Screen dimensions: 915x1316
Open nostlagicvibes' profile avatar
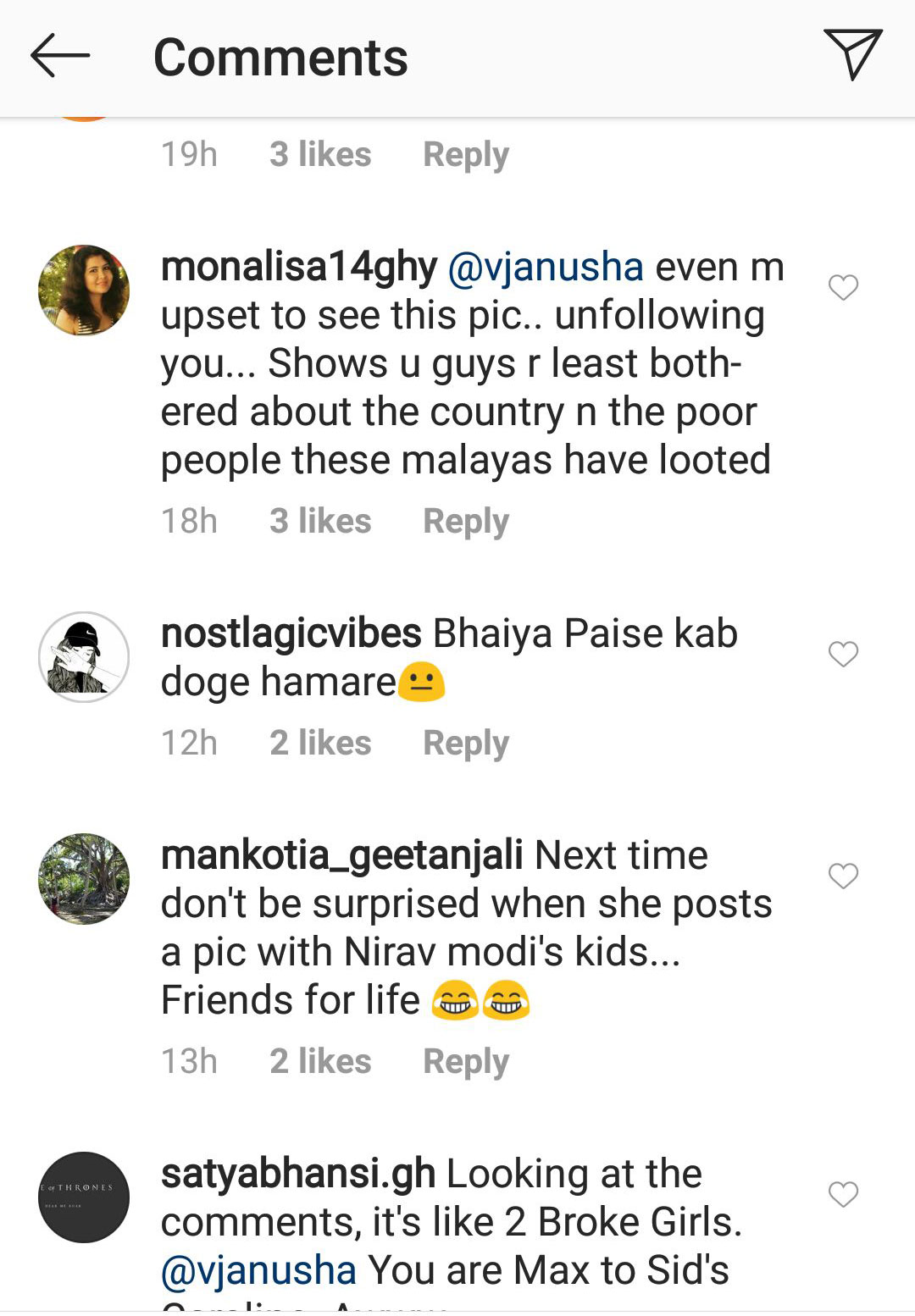coord(84,657)
